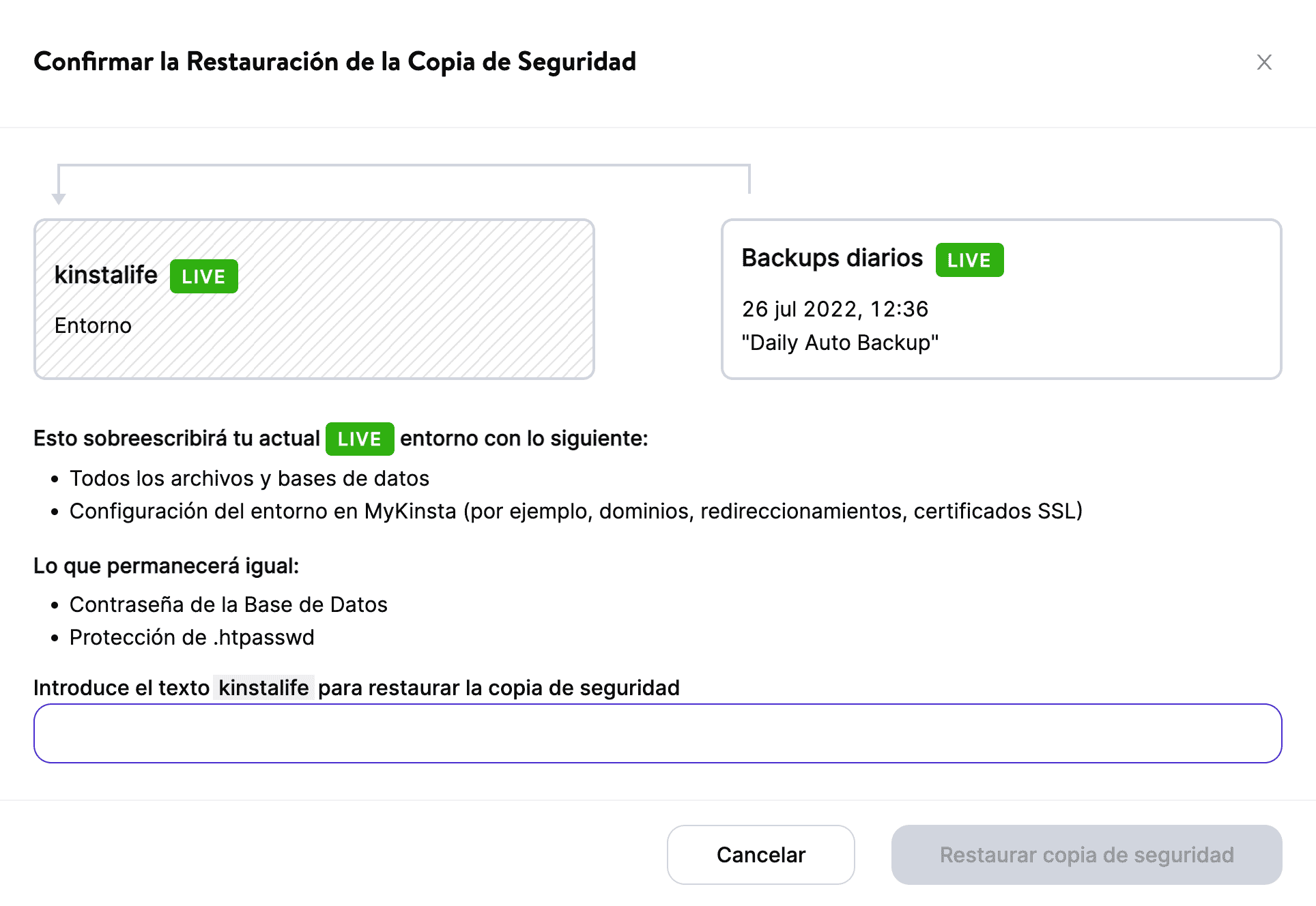Click the Configuración del entorno en MyKinsta item
Viewport: 1316px width, 906px height.
pos(575,511)
